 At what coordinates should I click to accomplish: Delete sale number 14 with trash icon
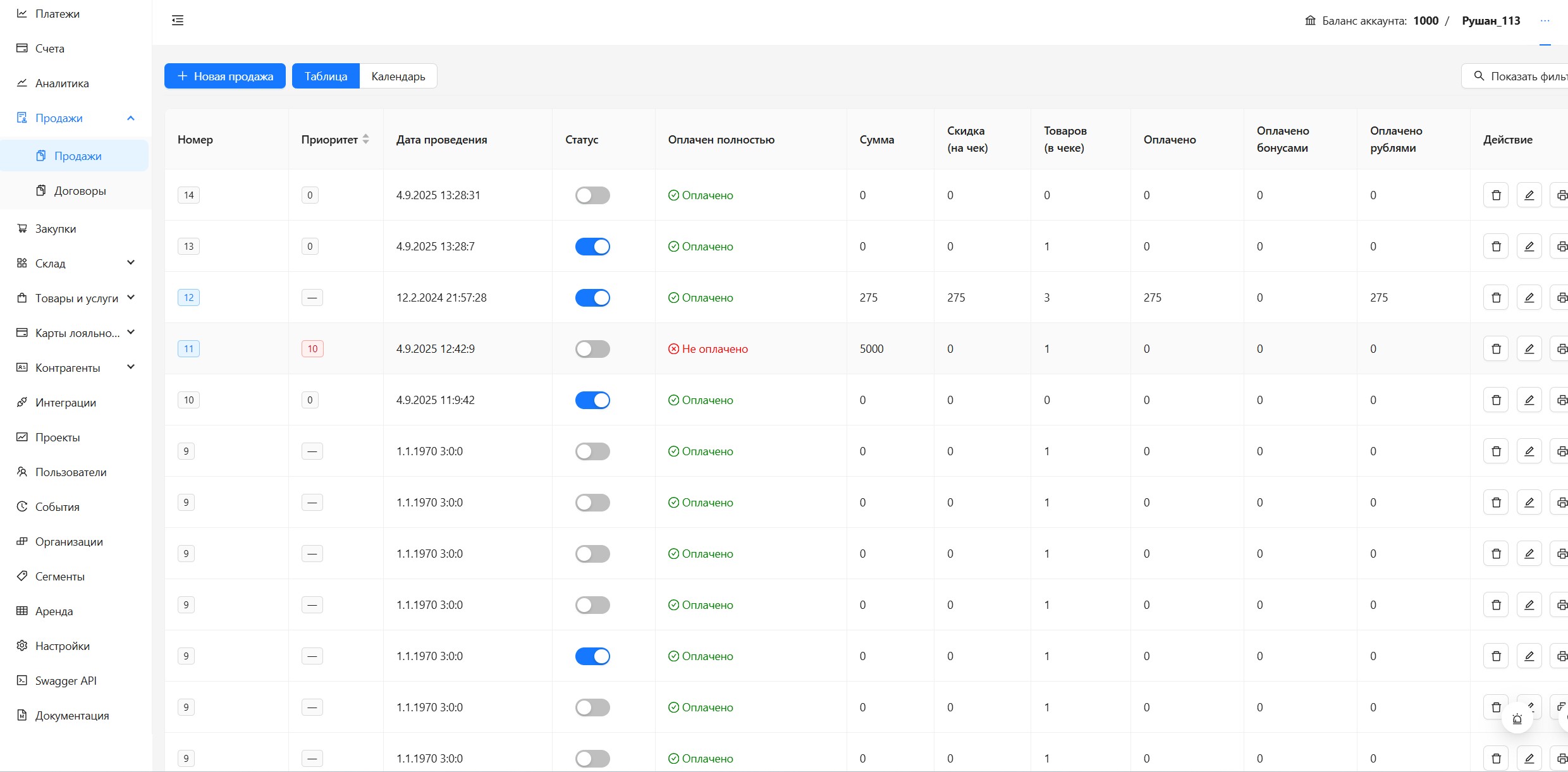[x=1496, y=195]
